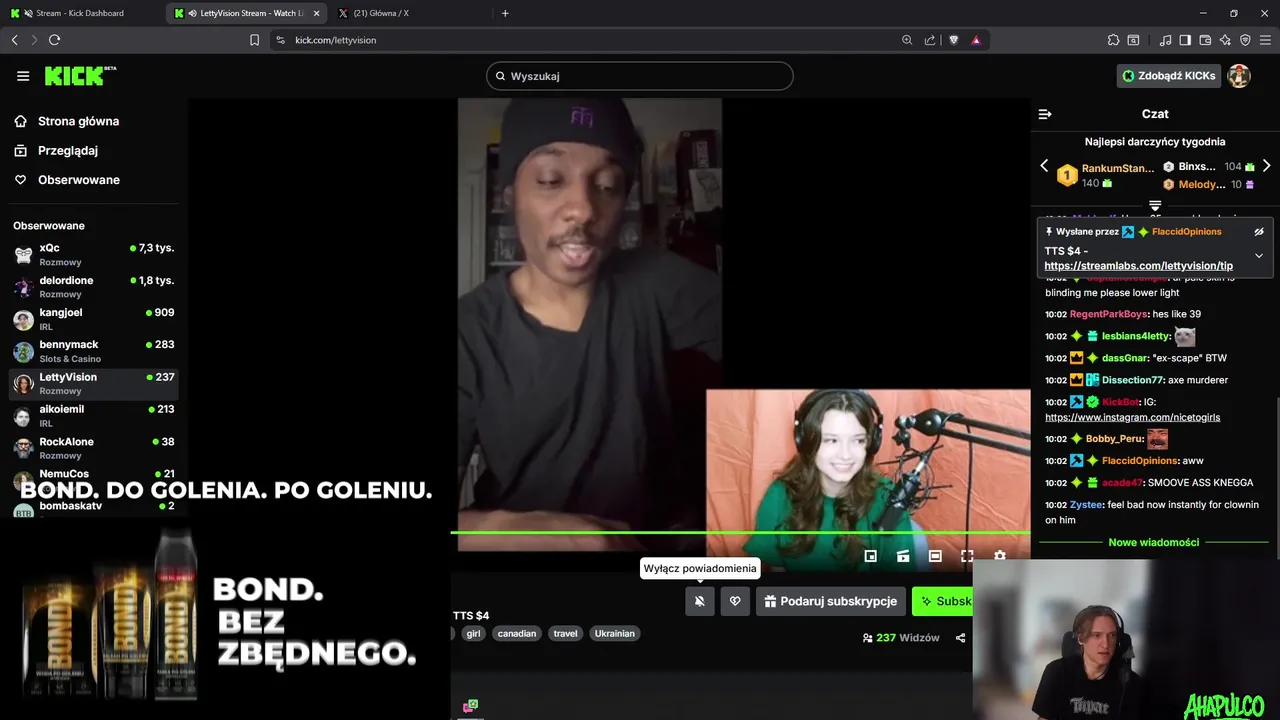Image resolution: width=1280 pixels, height=720 pixels.
Task: Click the KICK logo
Action: click(x=80, y=76)
